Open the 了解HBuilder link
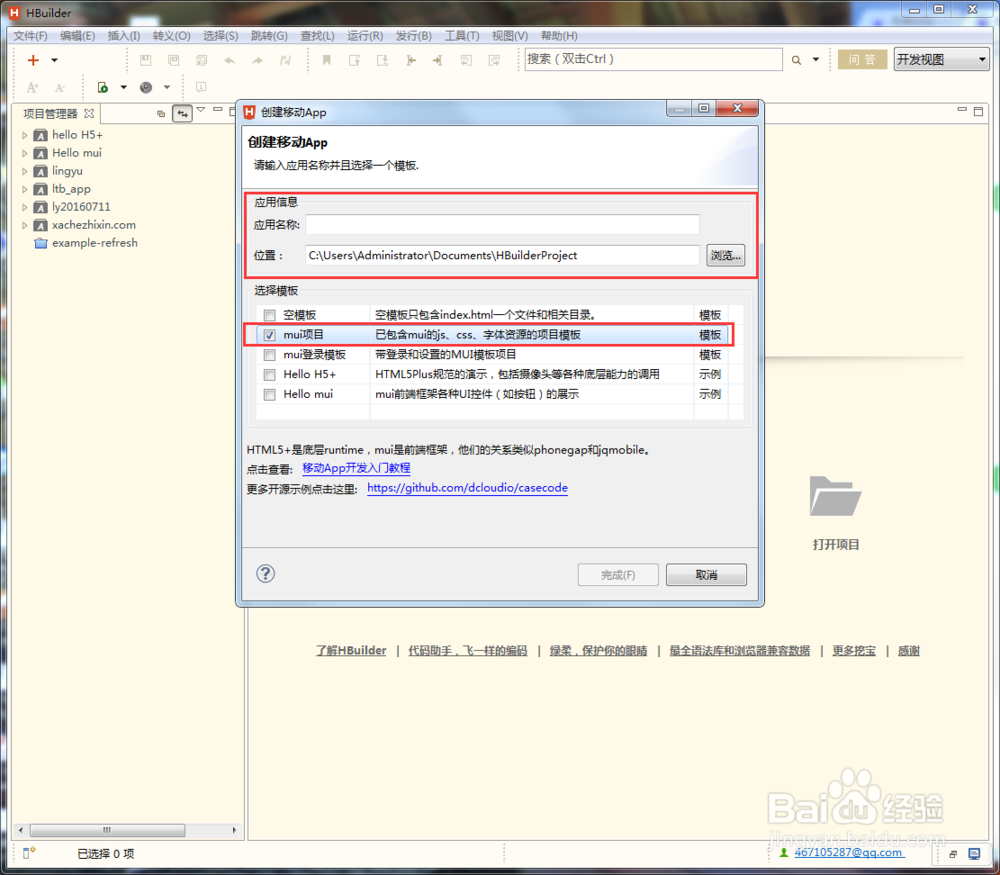The width and height of the screenshot is (1000, 875). [x=351, y=651]
